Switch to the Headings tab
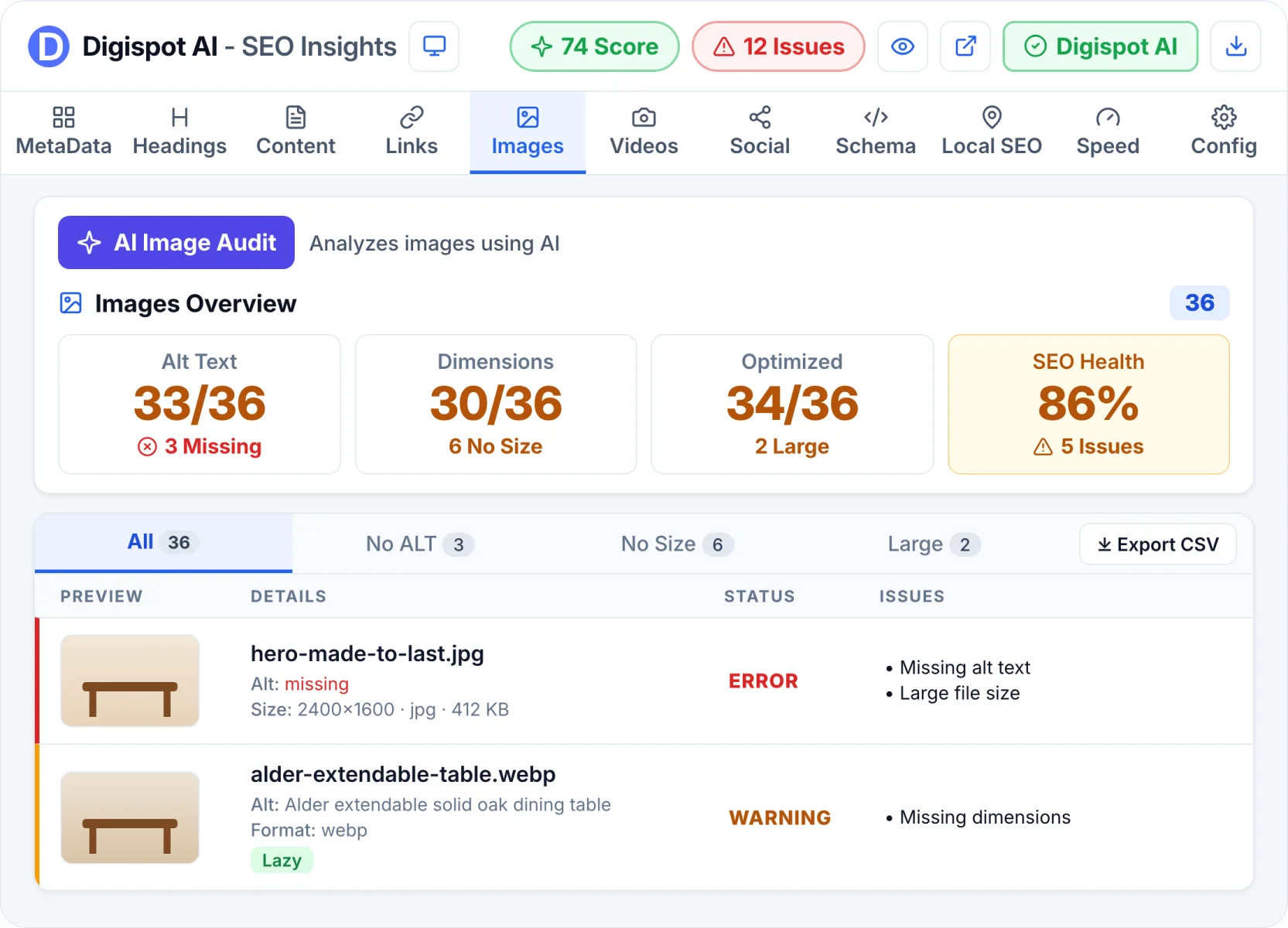1288x928 pixels. pos(179,132)
